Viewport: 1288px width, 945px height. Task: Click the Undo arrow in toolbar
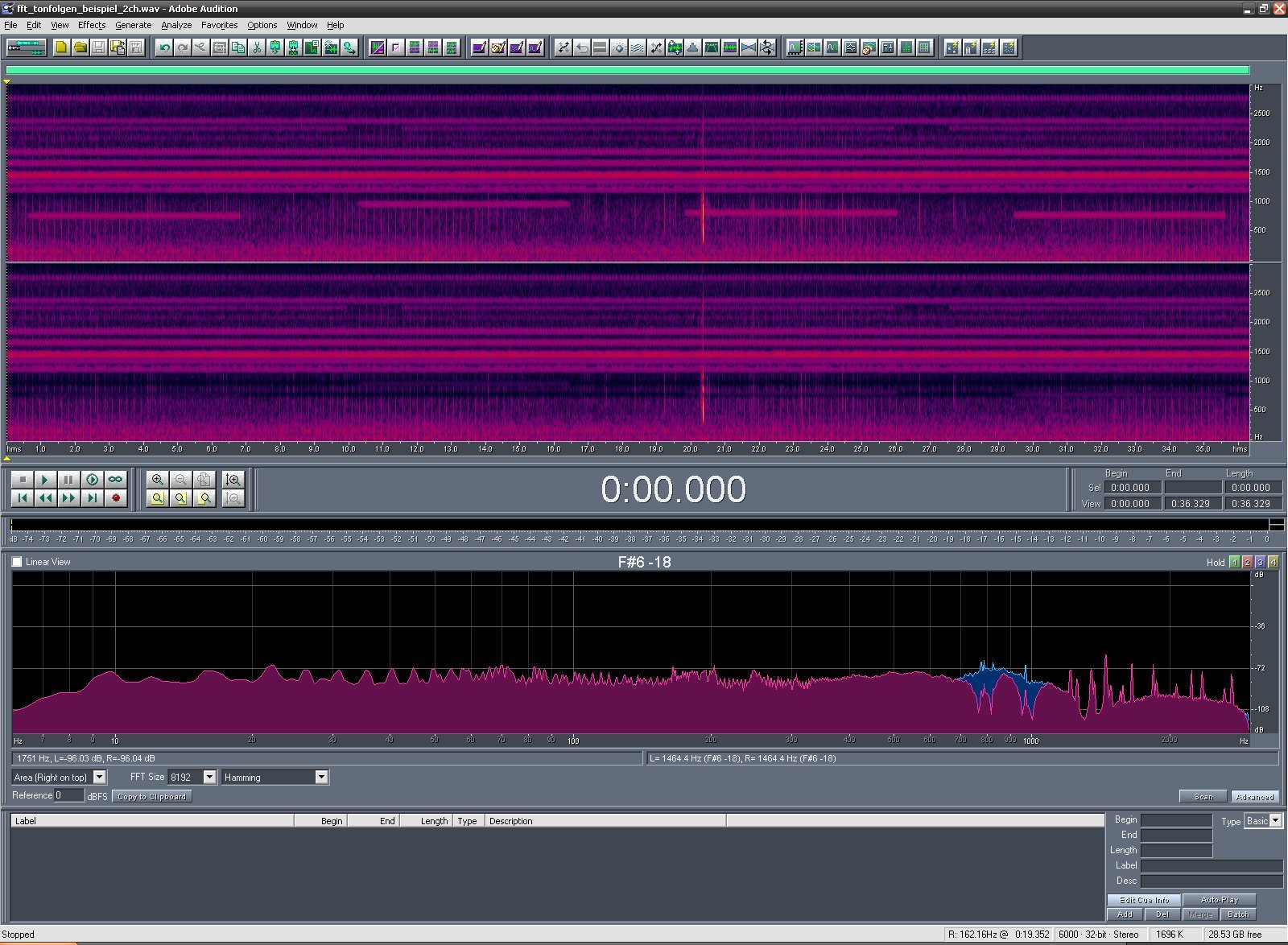164,48
